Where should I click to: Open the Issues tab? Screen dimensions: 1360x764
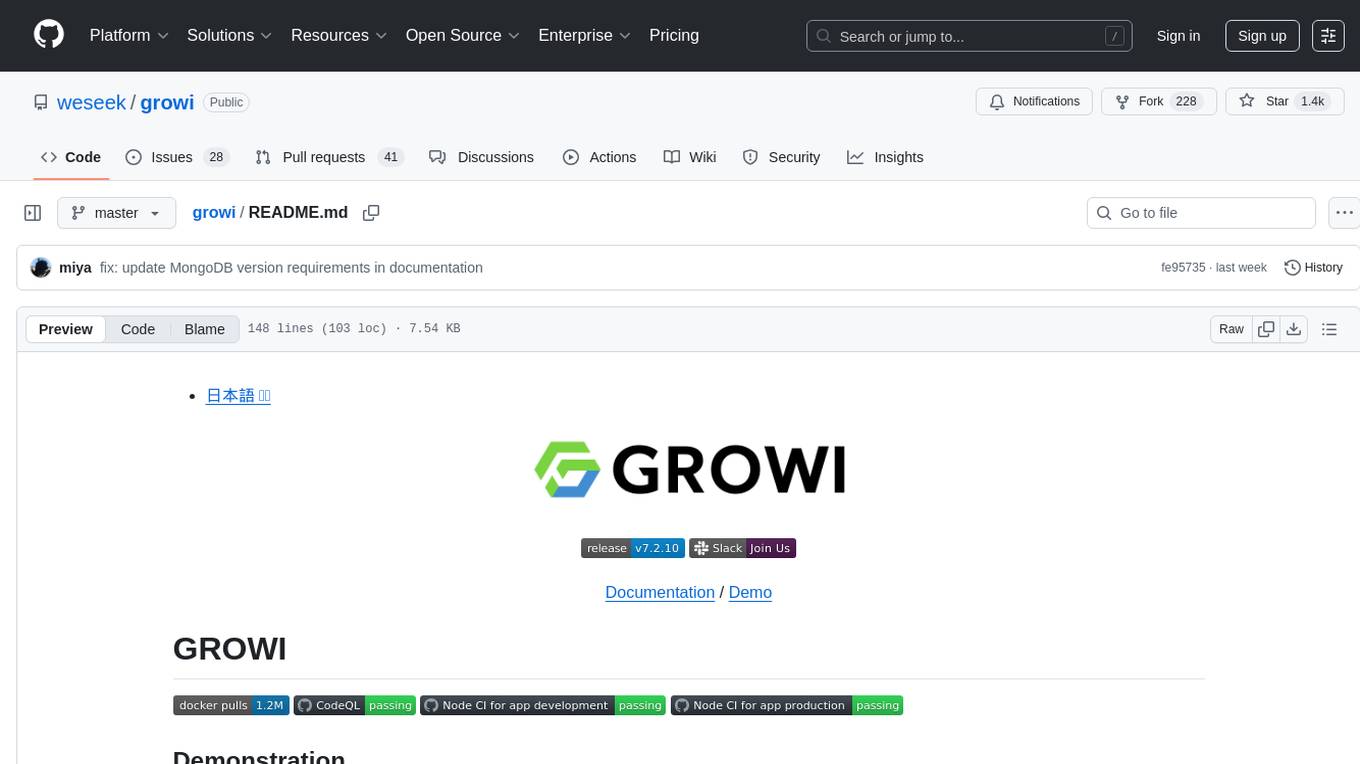(x=177, y=157)
